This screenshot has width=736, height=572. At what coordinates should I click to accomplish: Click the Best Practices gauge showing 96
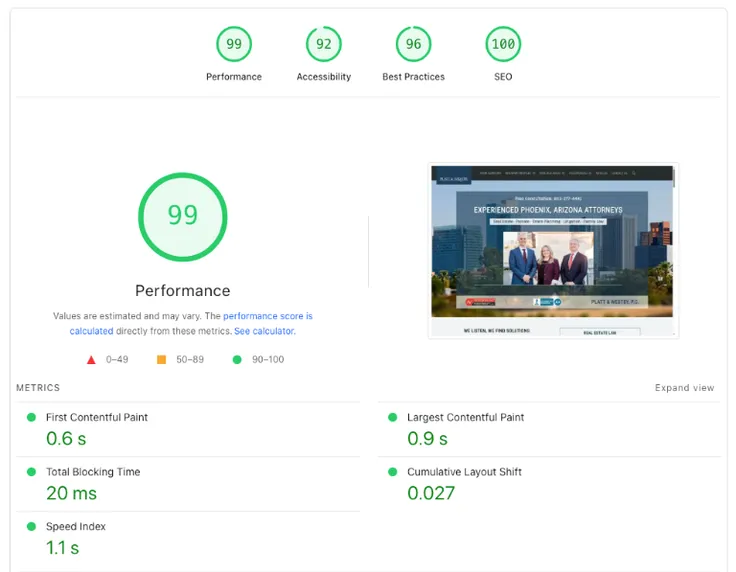click(x=413, y=44)
